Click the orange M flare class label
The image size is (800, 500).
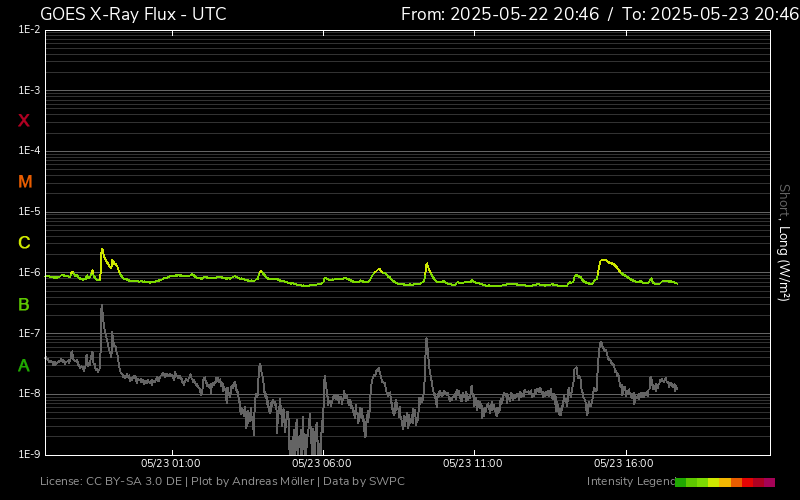point(25,182)
